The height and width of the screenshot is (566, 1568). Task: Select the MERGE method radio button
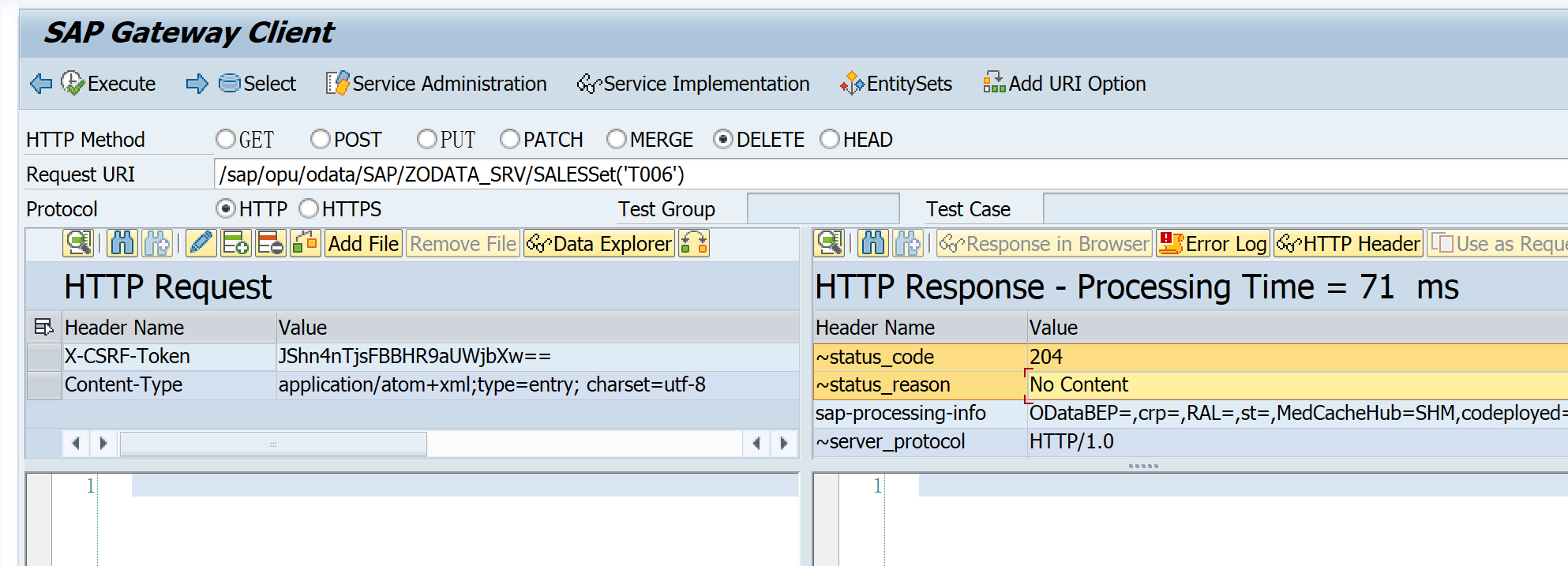(617, 140)
